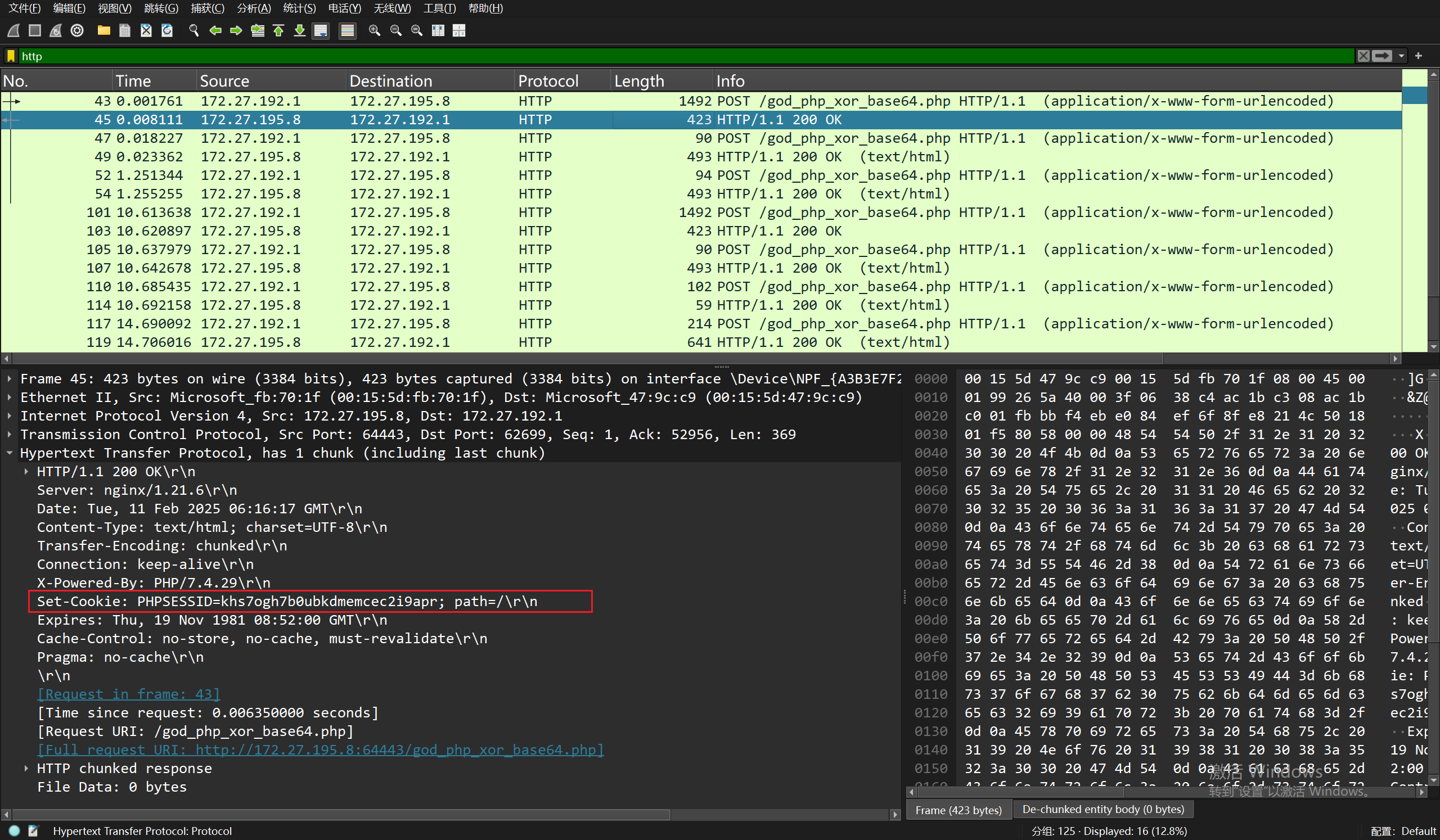Open display filter history dropdown arrow
This screenshot has width=1440, height=840.
click(1401, 56)
